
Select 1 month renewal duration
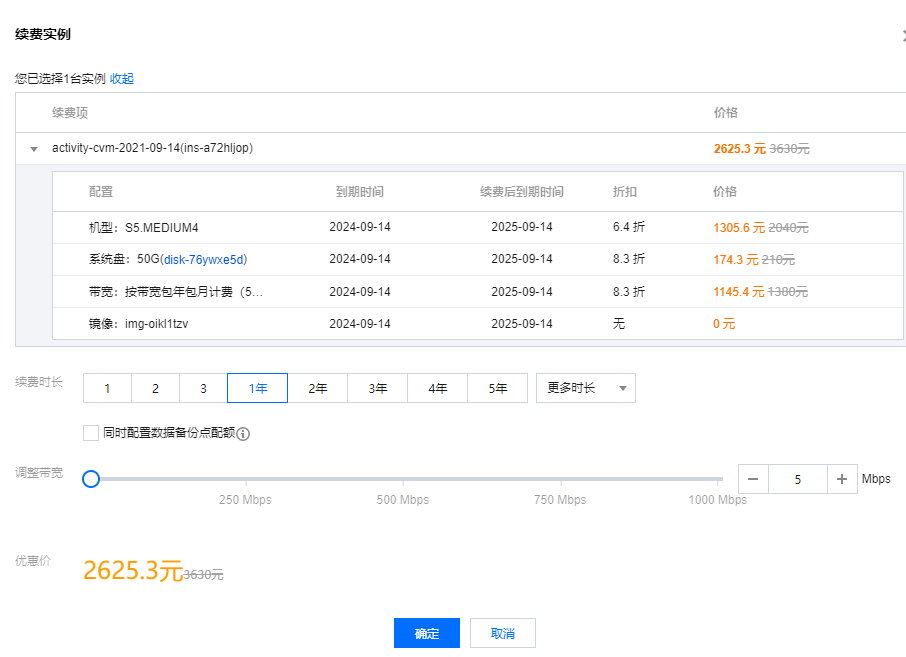click(x=107, y=388)
